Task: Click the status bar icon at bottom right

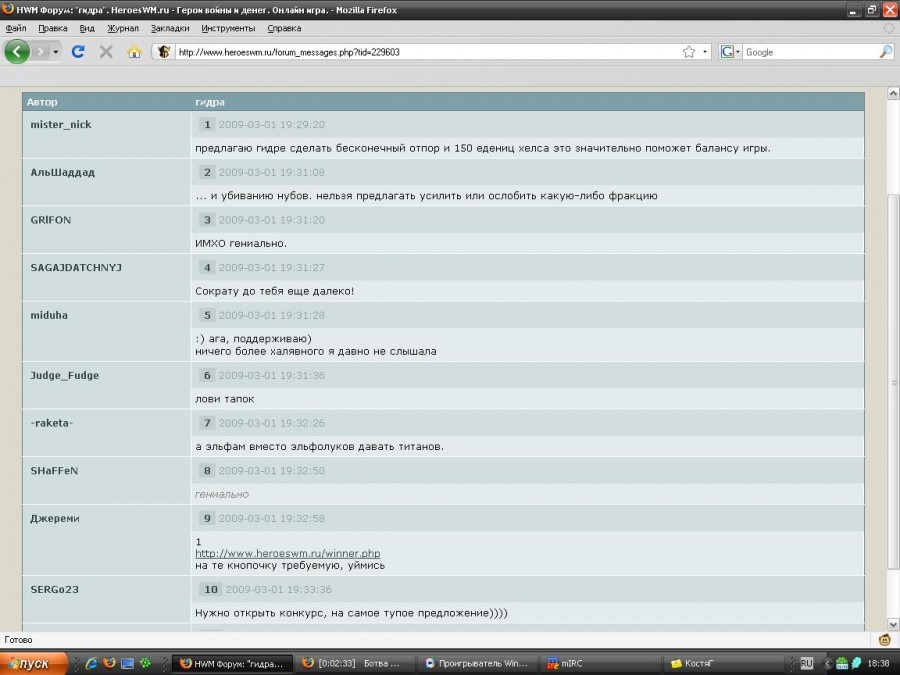Action: tap(884, 640)
